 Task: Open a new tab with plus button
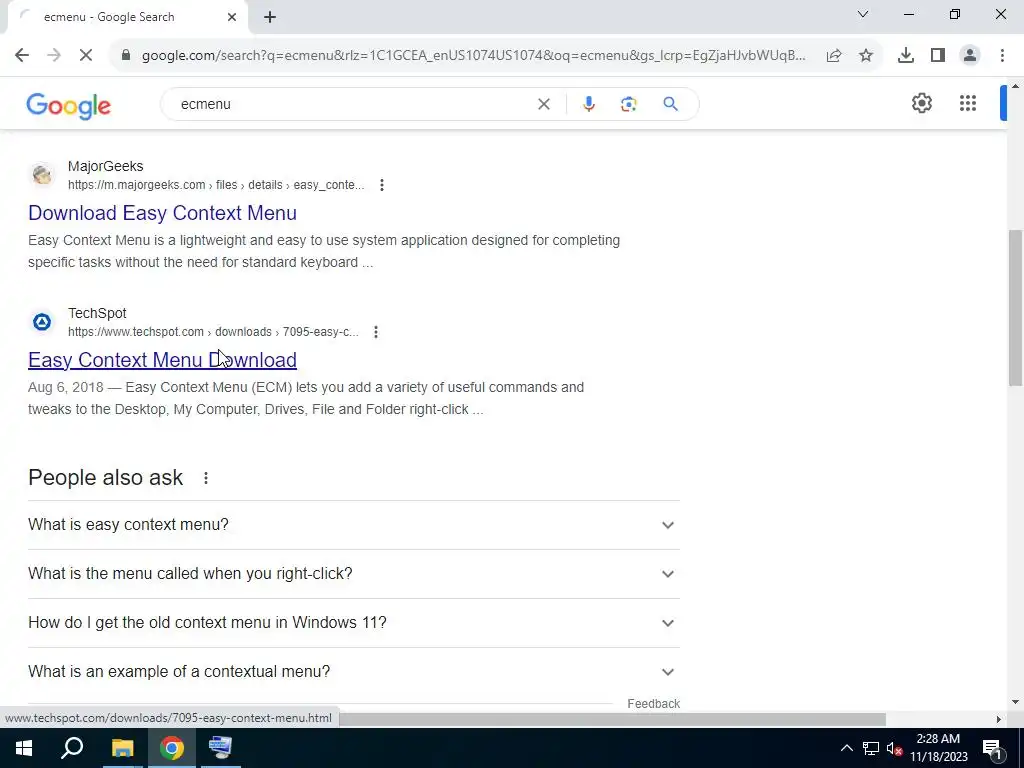click(270, 17)
